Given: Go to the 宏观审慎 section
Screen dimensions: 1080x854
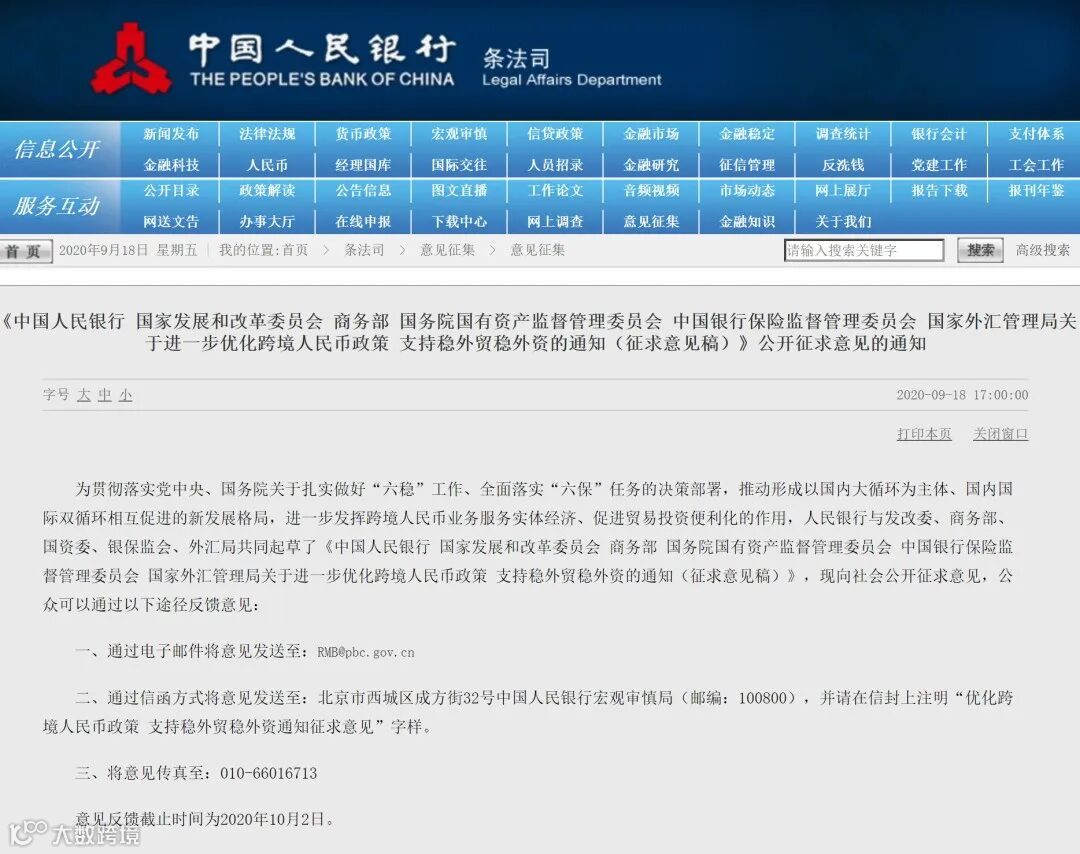Looking at the screenshot, I should click(459, 134).
